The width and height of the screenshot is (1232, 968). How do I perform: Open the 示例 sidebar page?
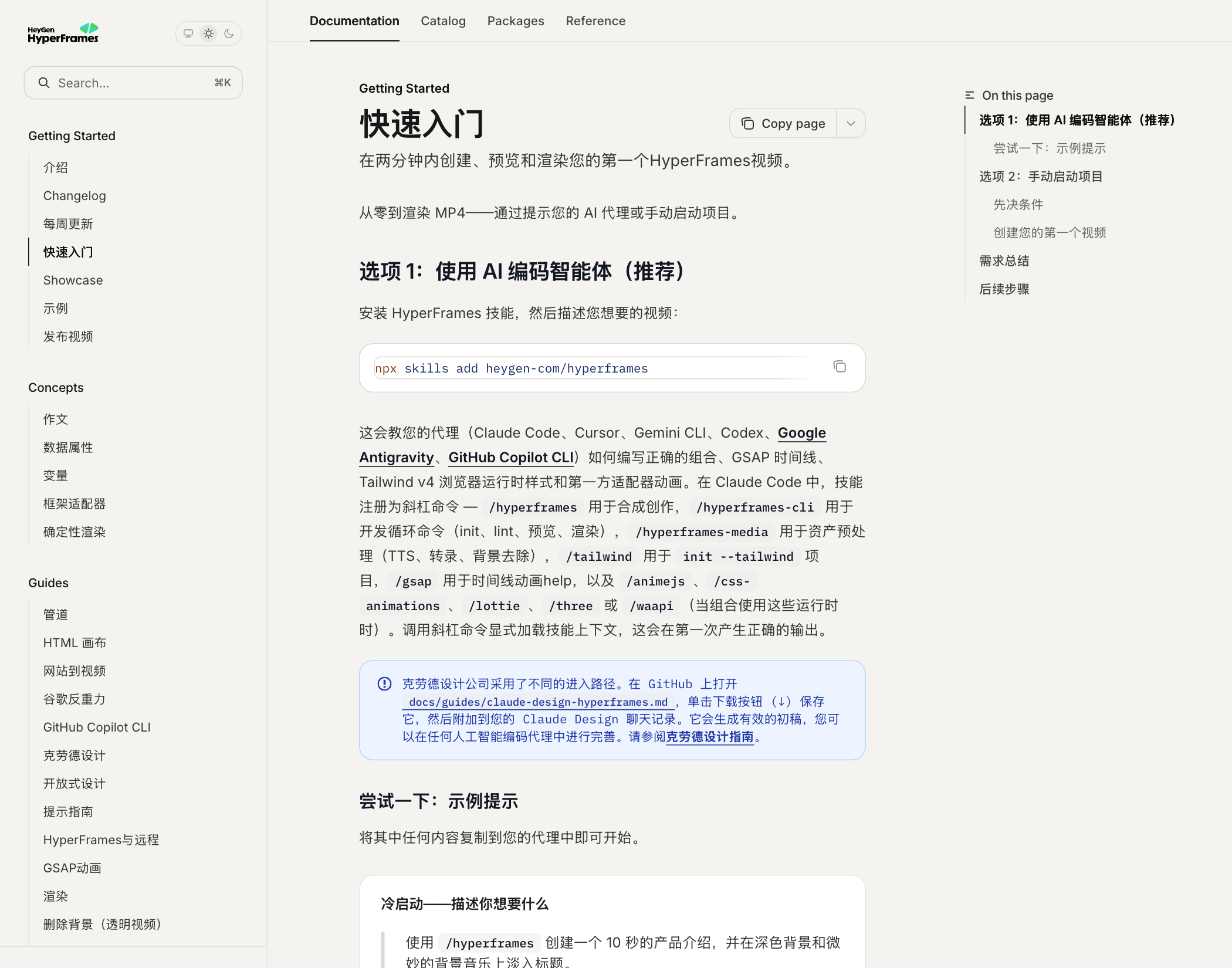coord(56,309)
